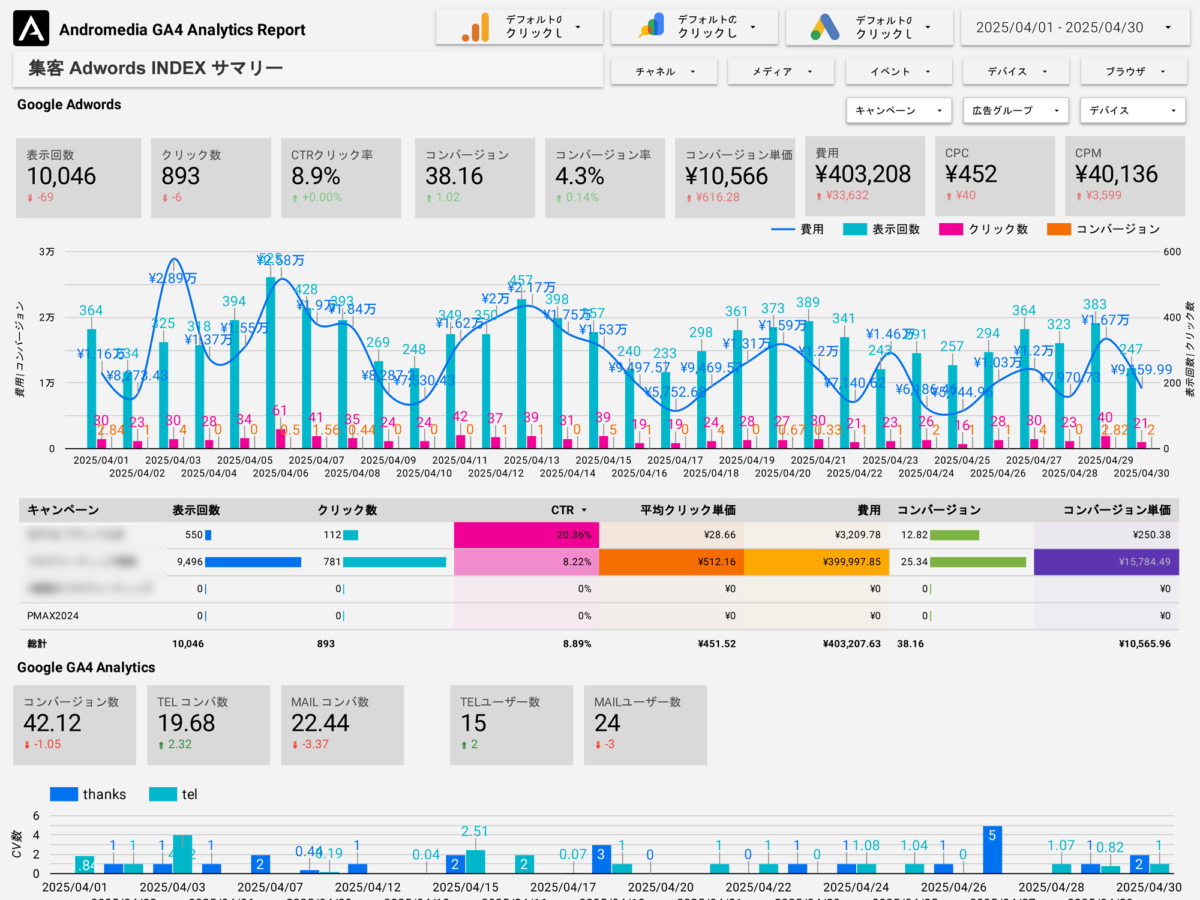Sort table by コンバージョン単価 column header
Screen dimensions: 1200x900
pyautogui.click(x=1117, y=510)
